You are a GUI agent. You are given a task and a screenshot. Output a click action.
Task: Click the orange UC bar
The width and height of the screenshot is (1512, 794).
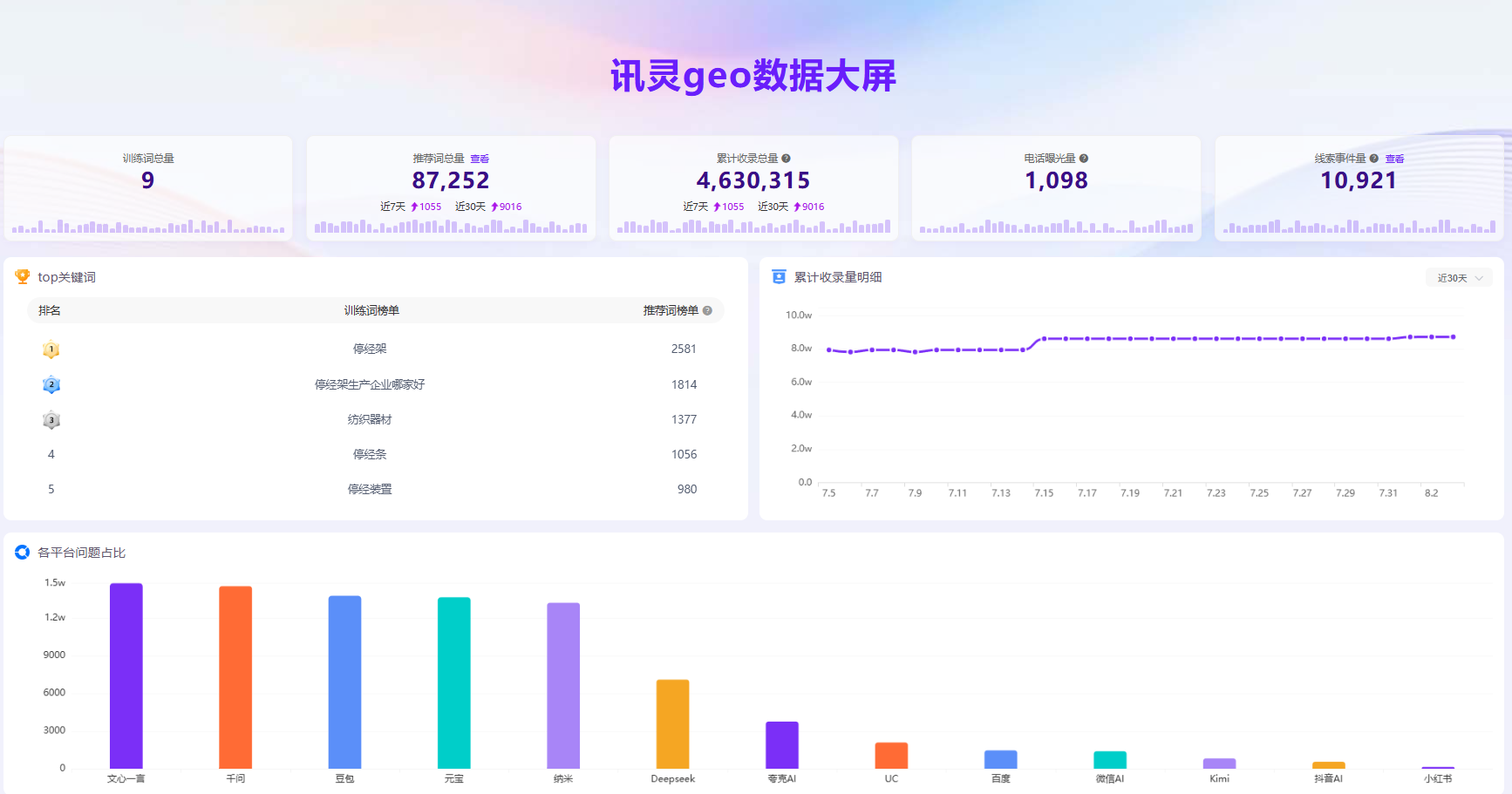tap(891, 756)
